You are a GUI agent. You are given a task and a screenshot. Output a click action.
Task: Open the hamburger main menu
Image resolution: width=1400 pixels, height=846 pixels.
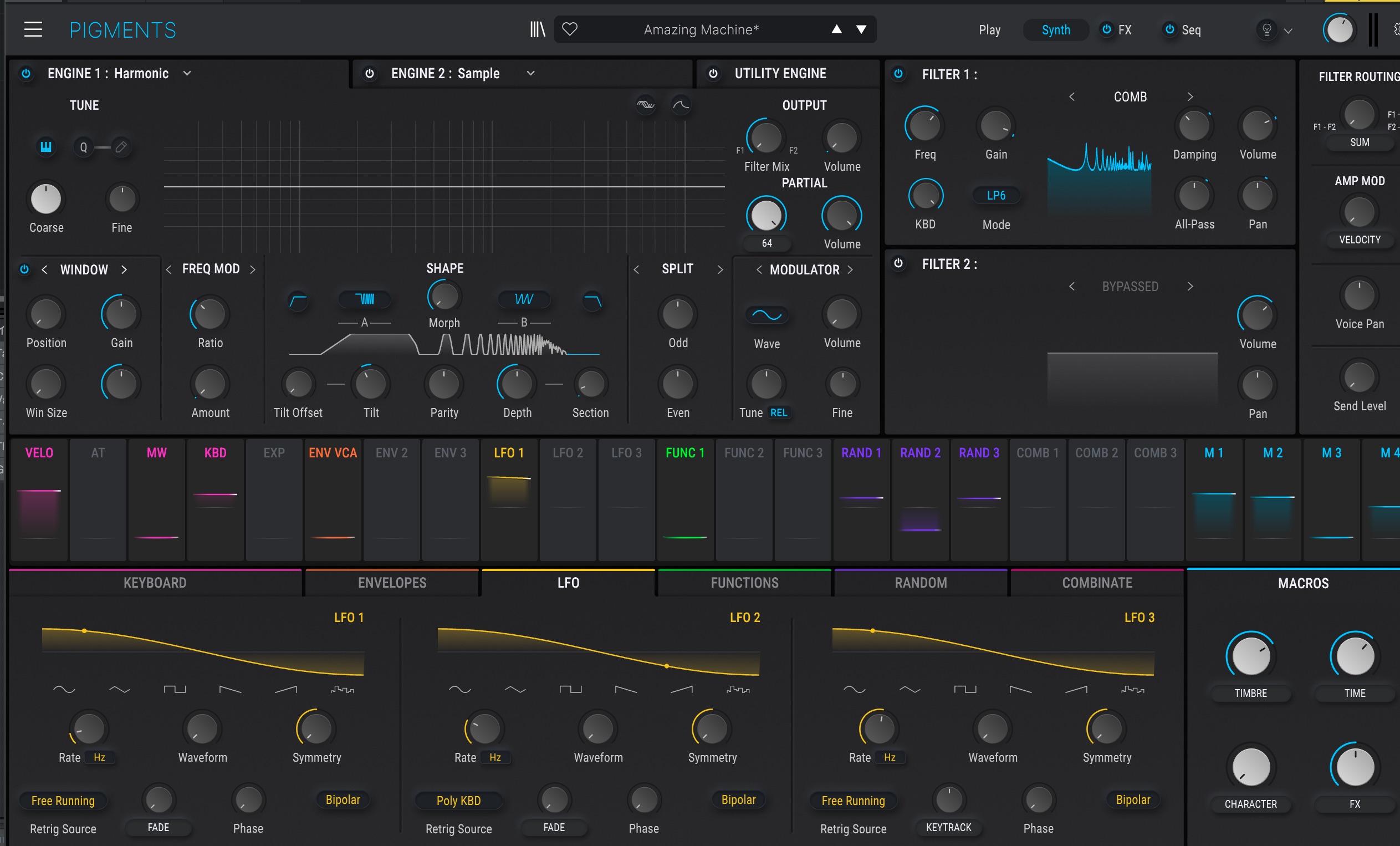[x=33, y=29]
